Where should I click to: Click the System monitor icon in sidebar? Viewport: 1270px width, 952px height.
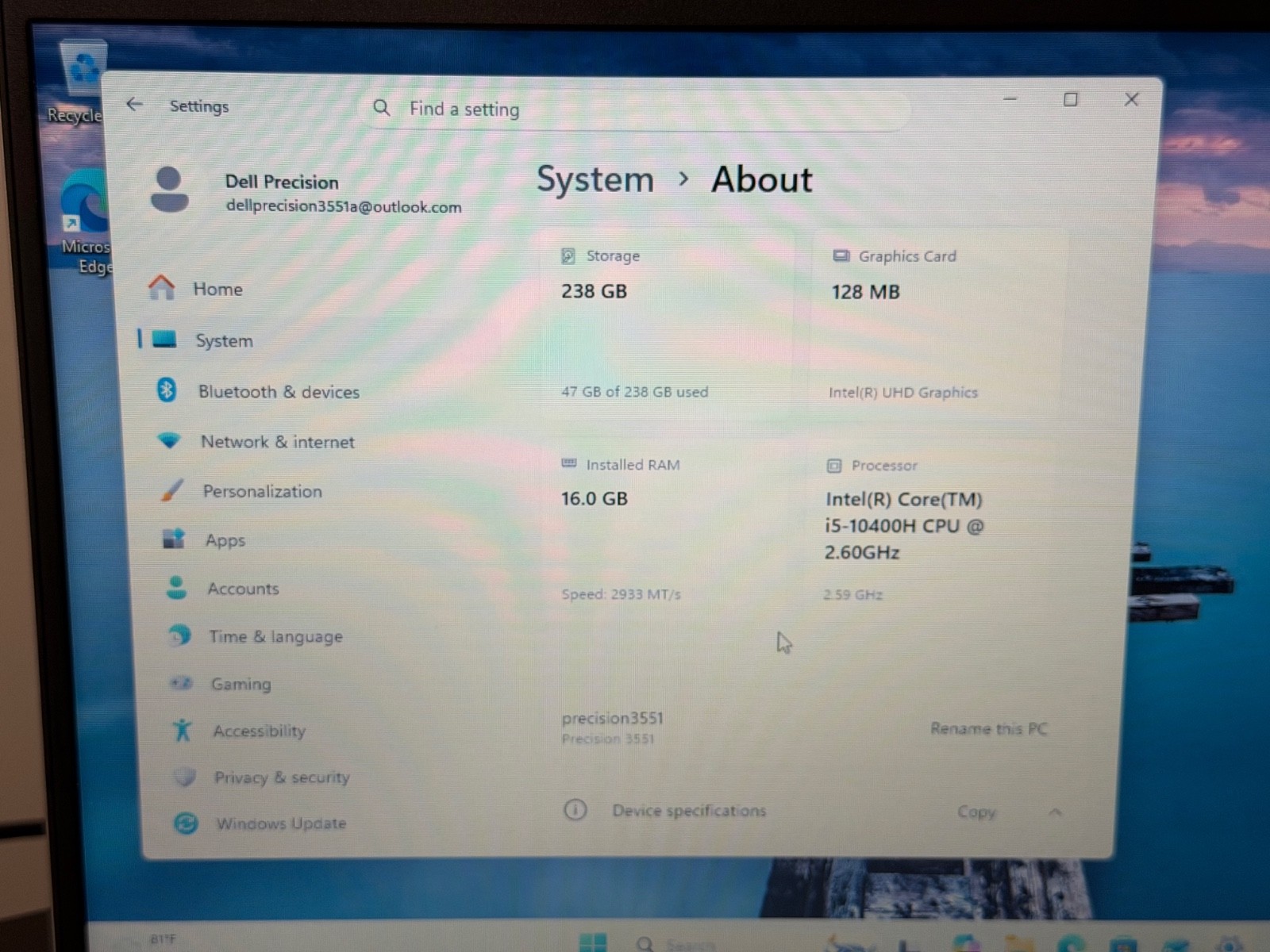coord(164,340)
